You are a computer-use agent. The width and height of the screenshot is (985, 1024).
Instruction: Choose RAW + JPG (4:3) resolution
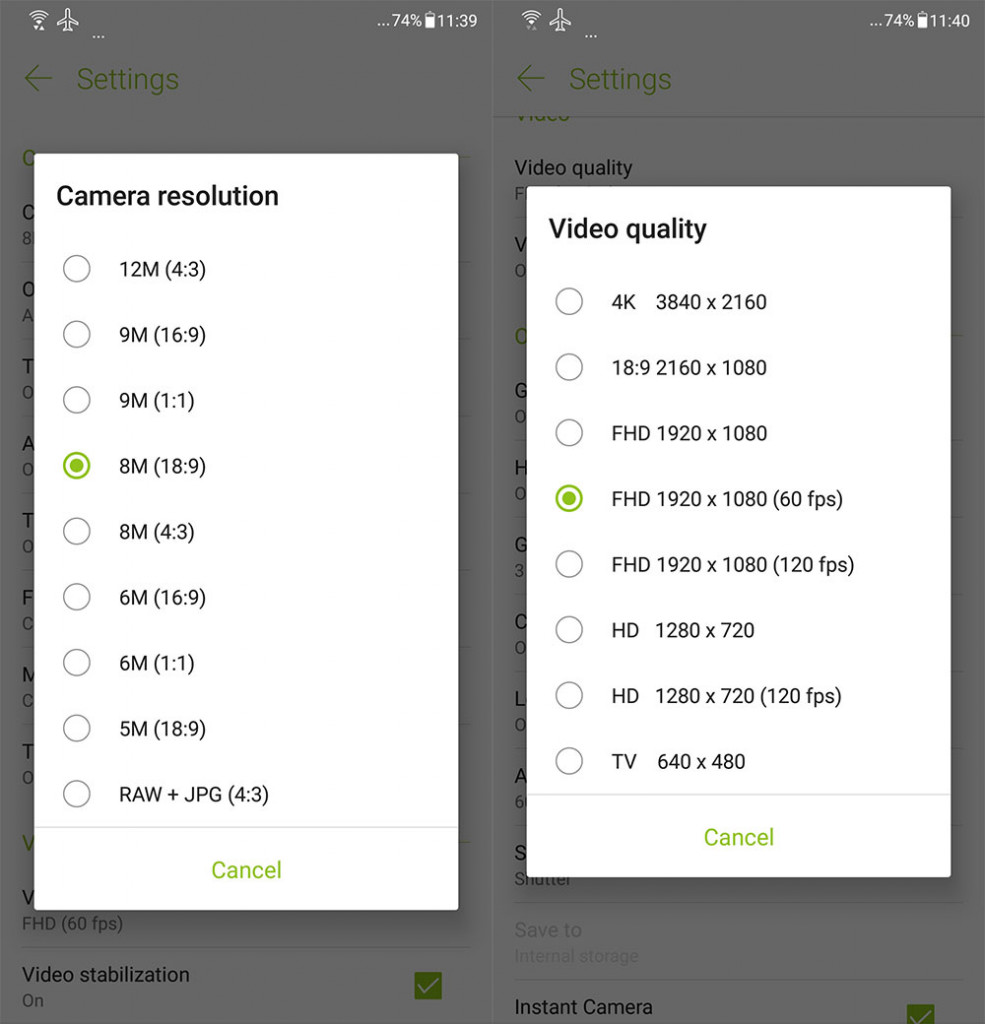pyautogui.click(x=246, y=794)
